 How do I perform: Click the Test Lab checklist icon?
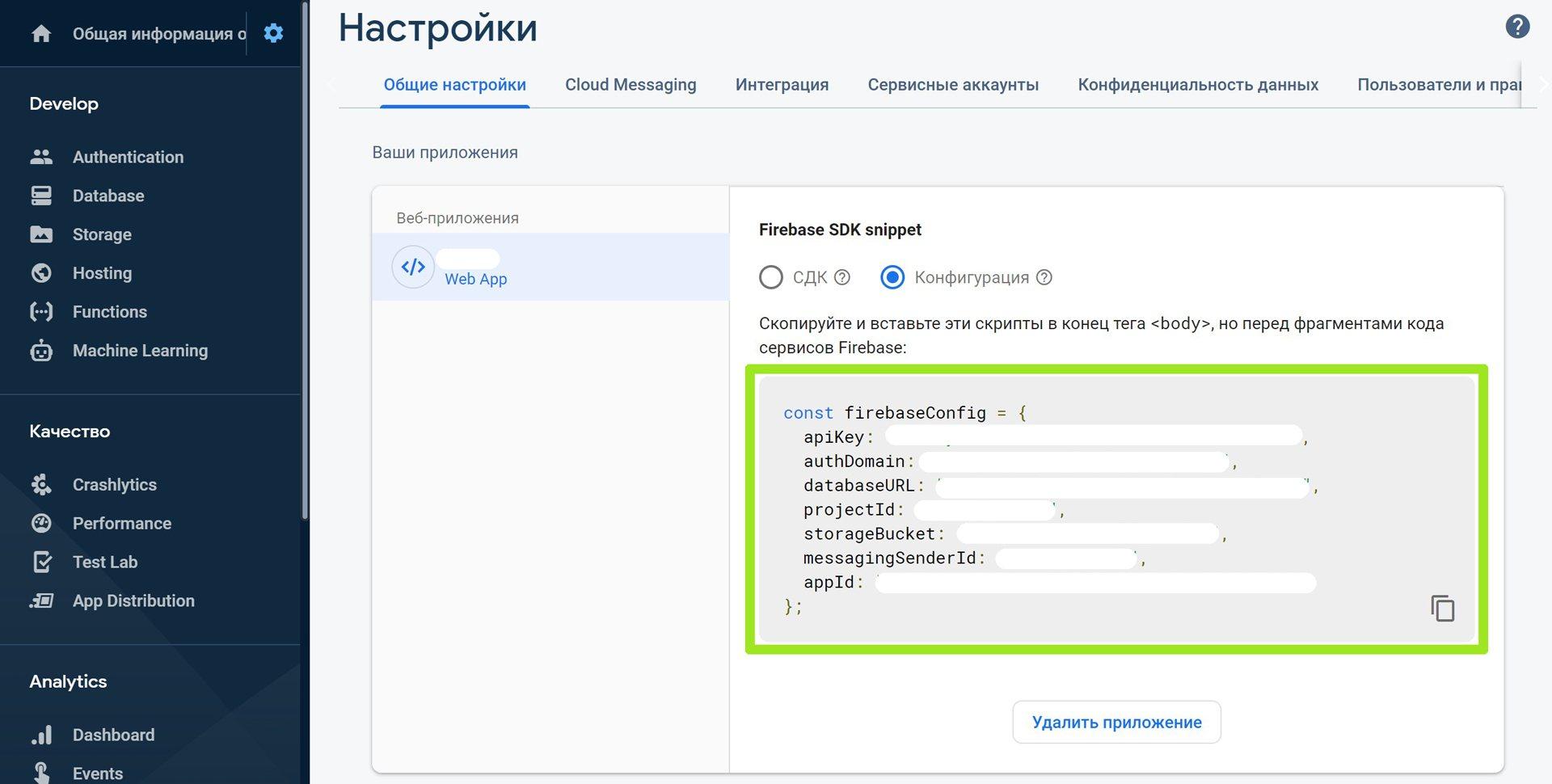41,563
